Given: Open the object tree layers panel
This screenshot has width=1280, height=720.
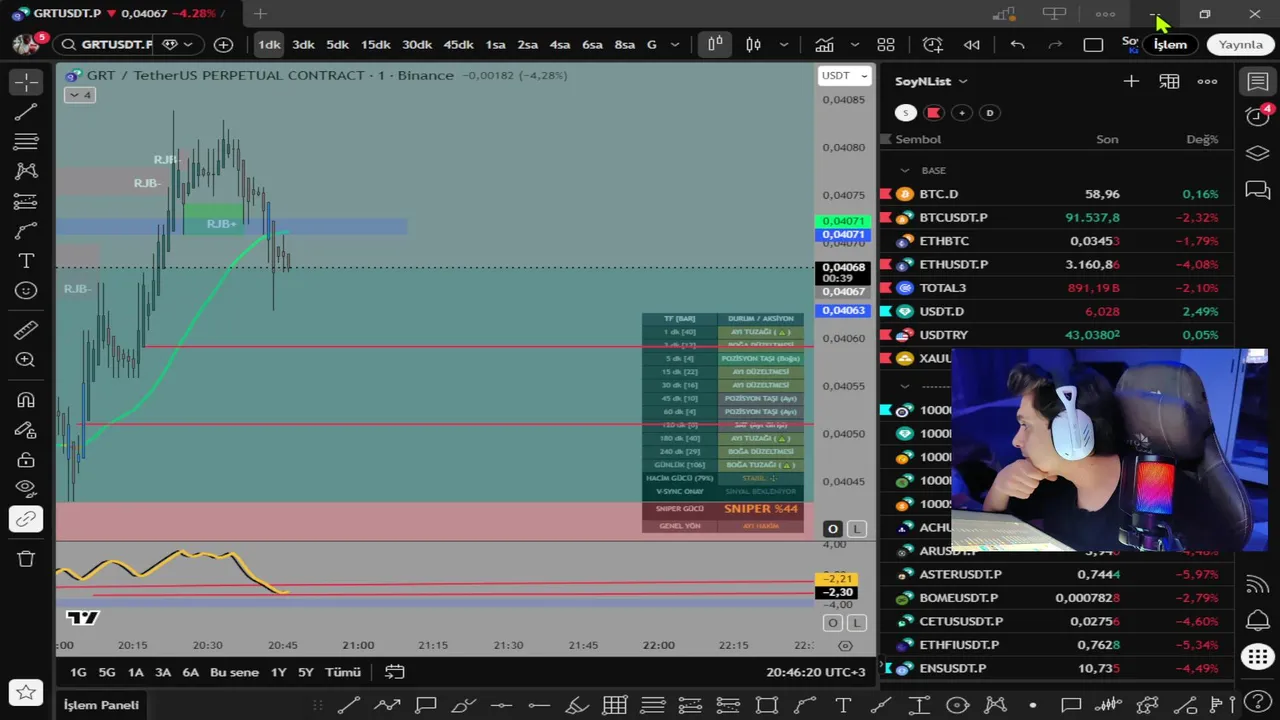Looking at the screenshot, I should pyautogui.click(x=1258, y=153).
